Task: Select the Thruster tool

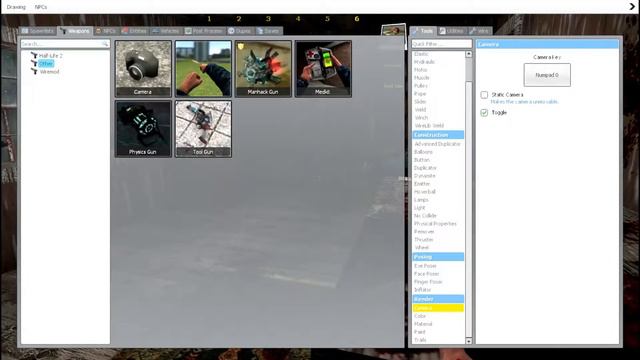Action: 424,240
